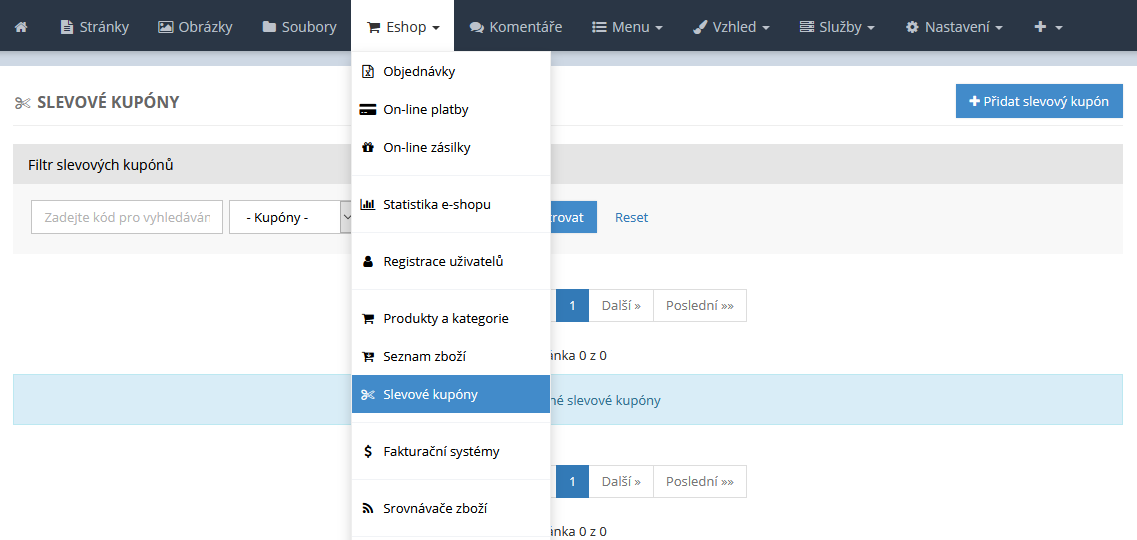The width and height of the screenshot is (1137, 540).
Task: Click the Reset filter link
Action: [x=631, y=218]
